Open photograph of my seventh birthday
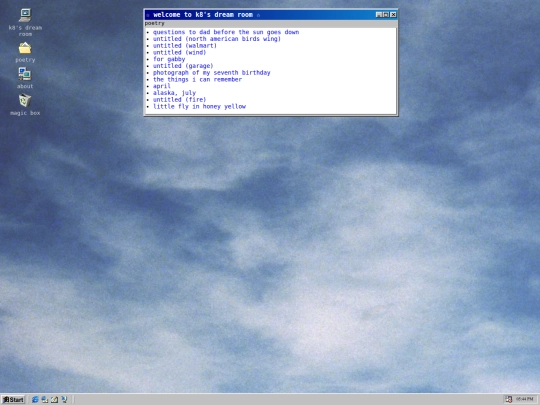 (x=212, y=73)
